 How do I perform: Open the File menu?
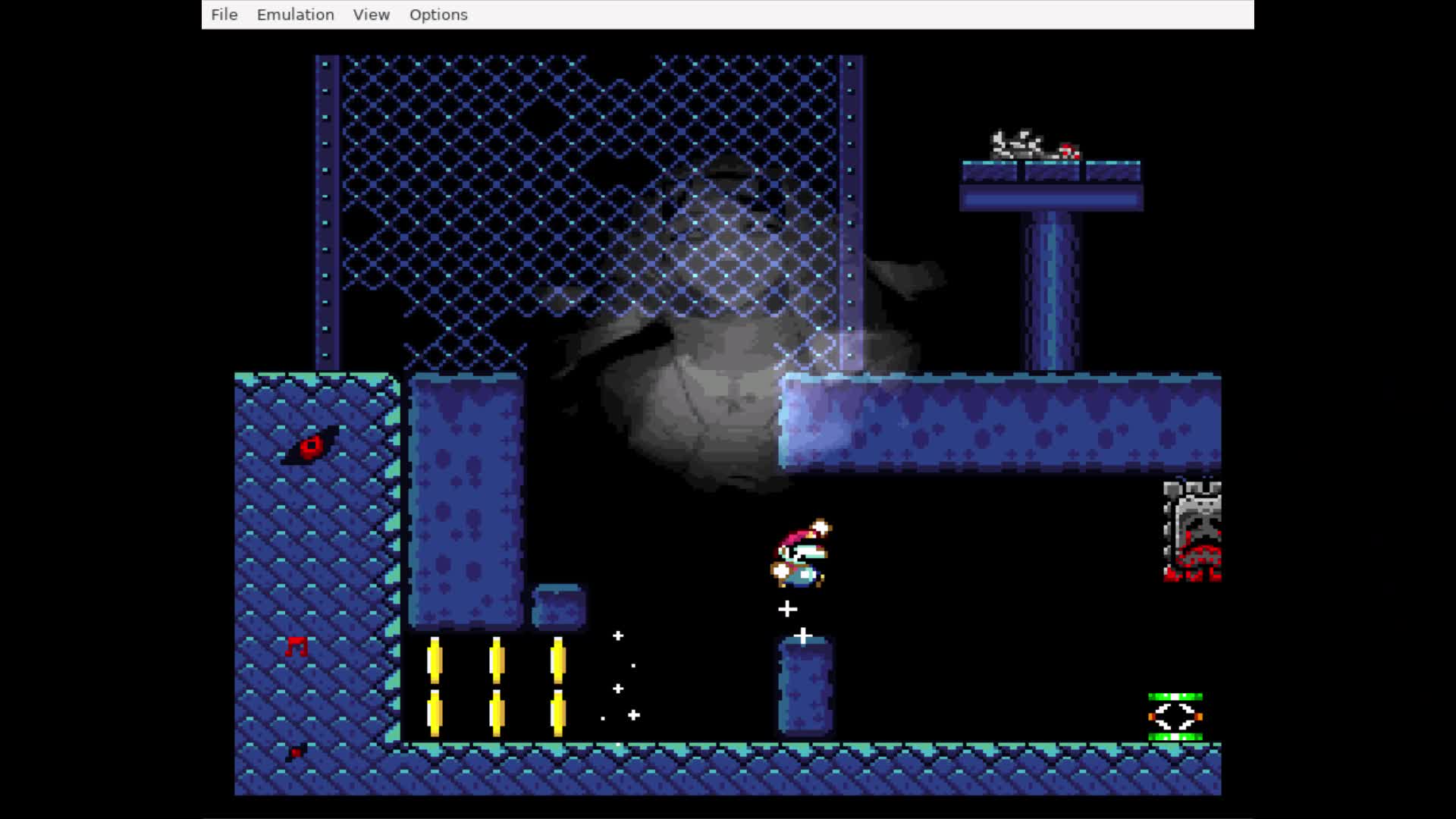tap(224, 14)
